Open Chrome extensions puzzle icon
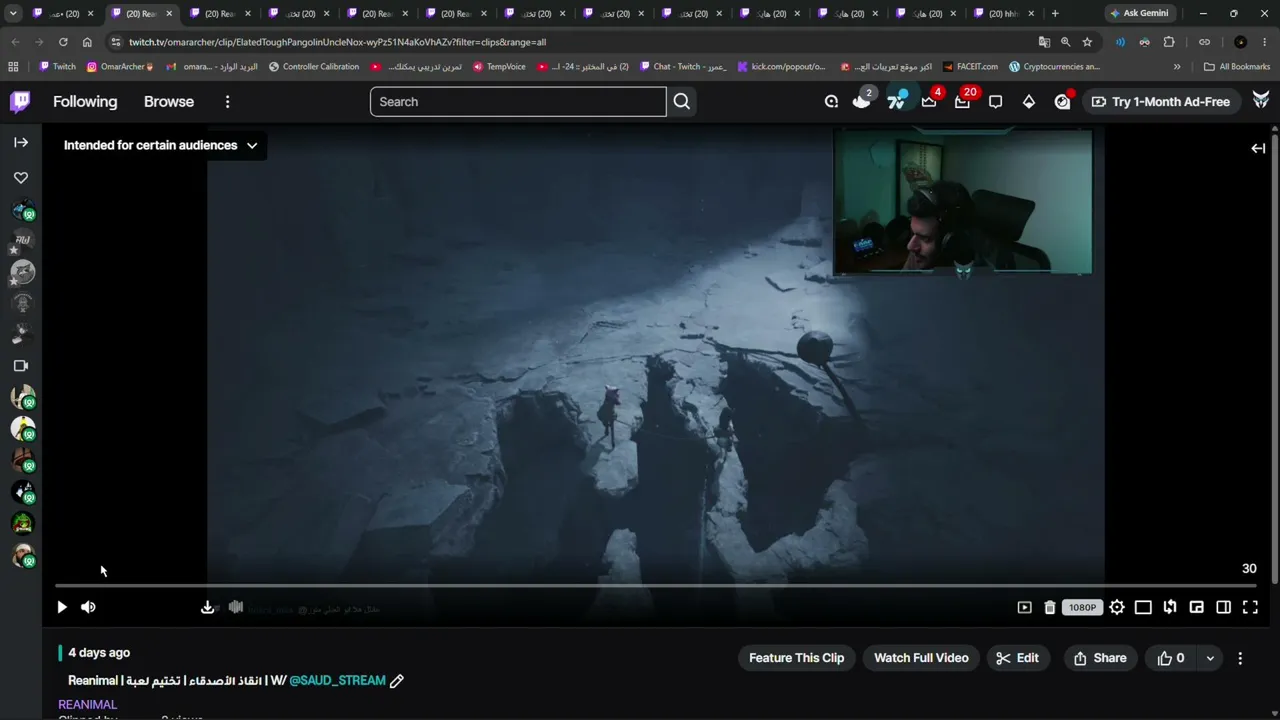This screenshot has width=1280, height=720. 1169,42
